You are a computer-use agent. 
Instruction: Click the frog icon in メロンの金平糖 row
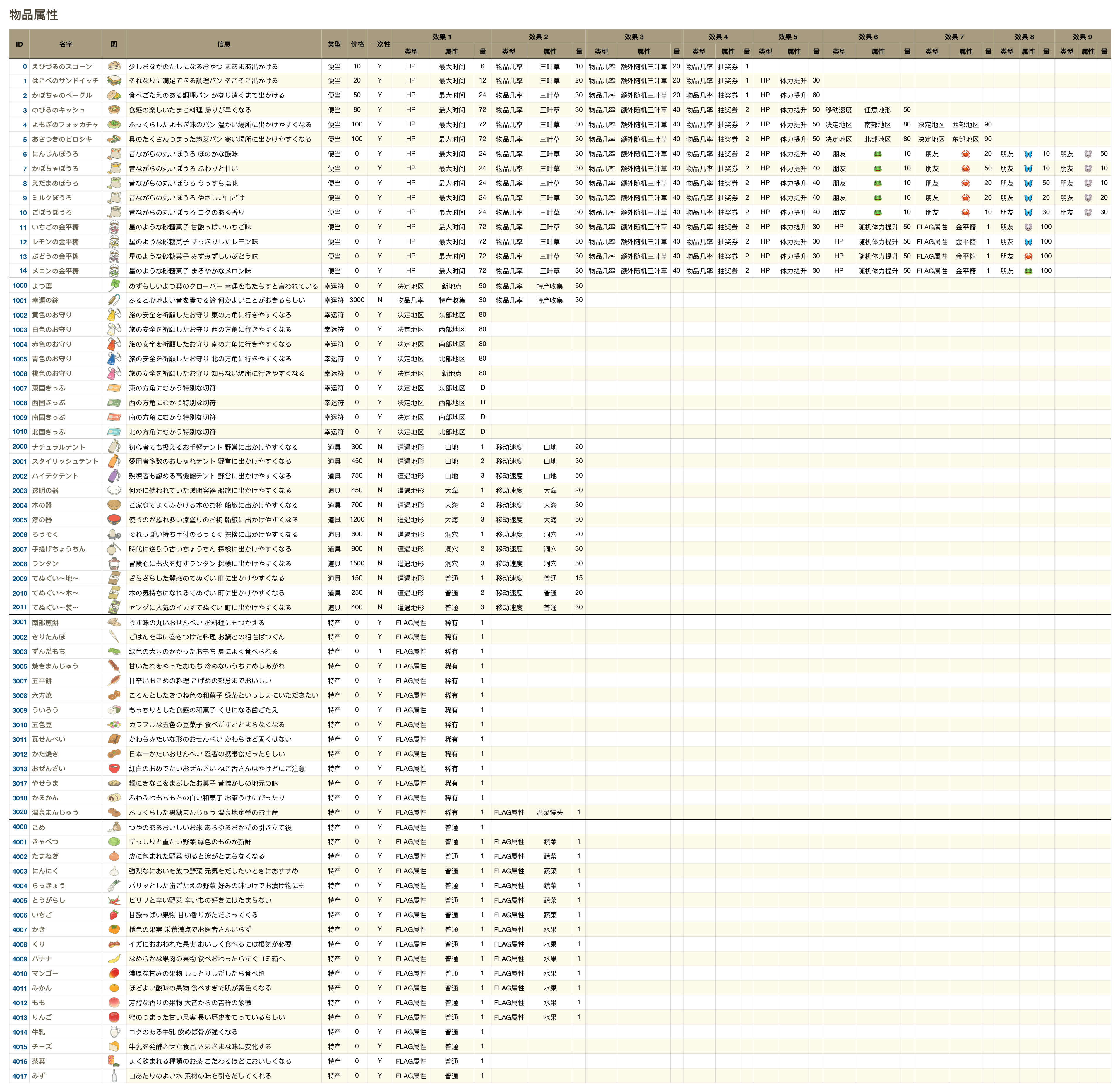point(1027,271)
